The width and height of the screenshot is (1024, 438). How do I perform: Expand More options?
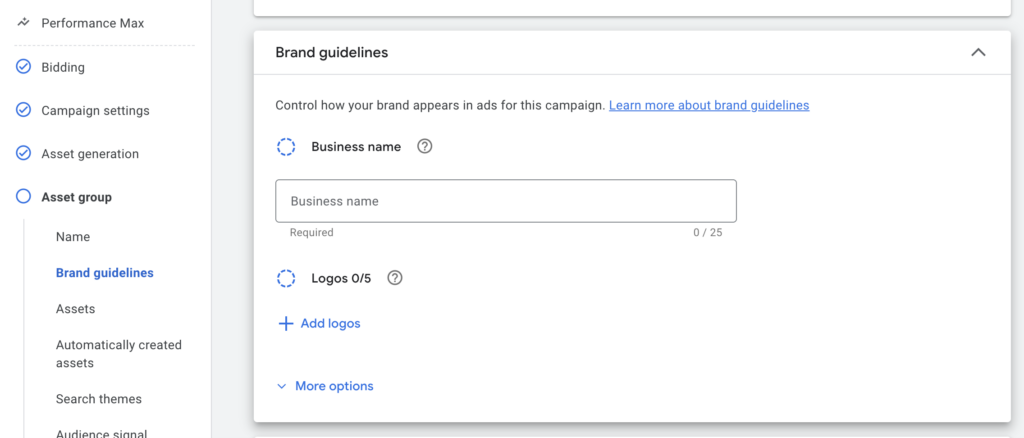tap(325, 386)
